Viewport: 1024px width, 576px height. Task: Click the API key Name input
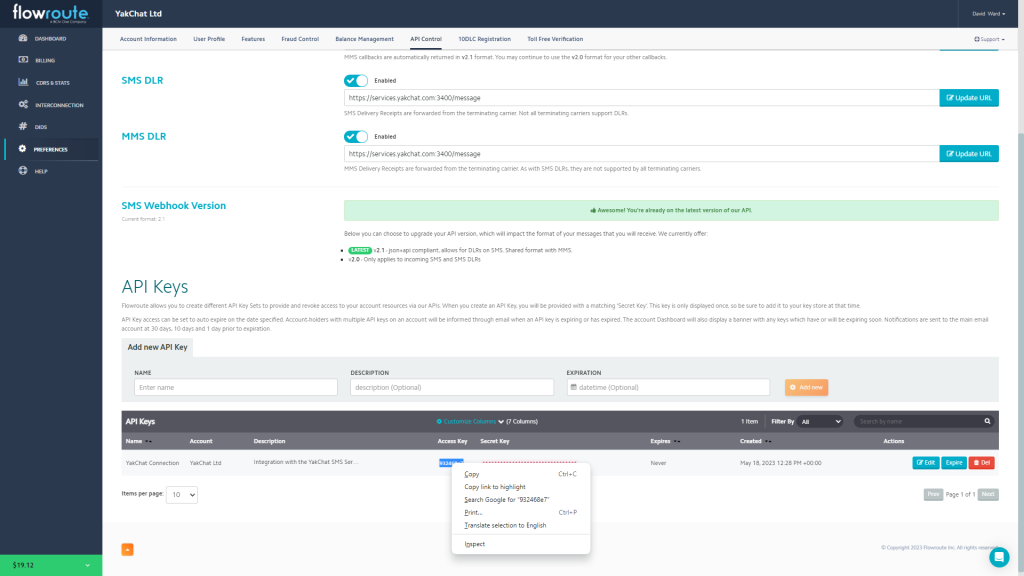236,387
